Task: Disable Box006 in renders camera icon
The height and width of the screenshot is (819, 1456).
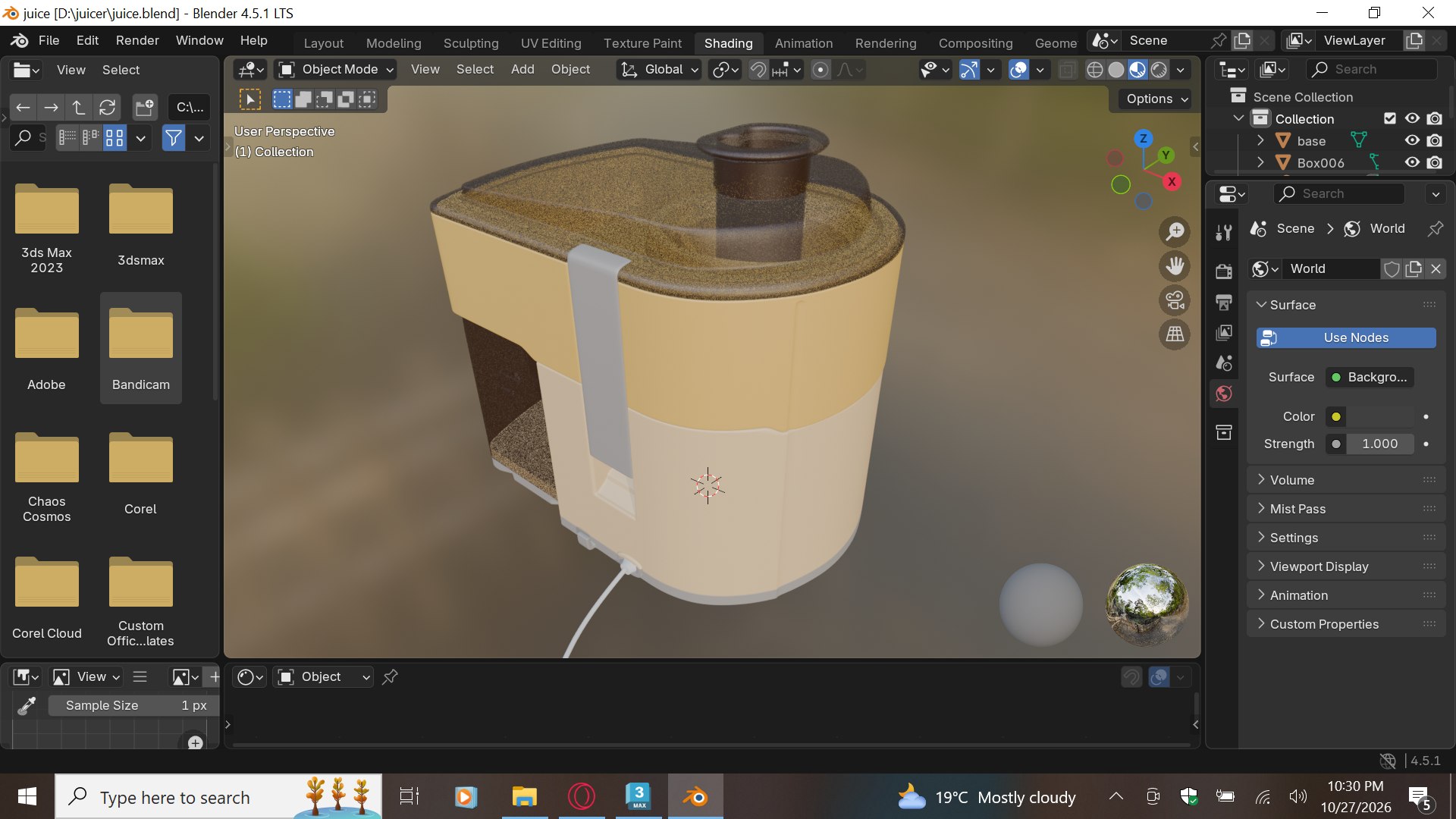Action: 1434,162
